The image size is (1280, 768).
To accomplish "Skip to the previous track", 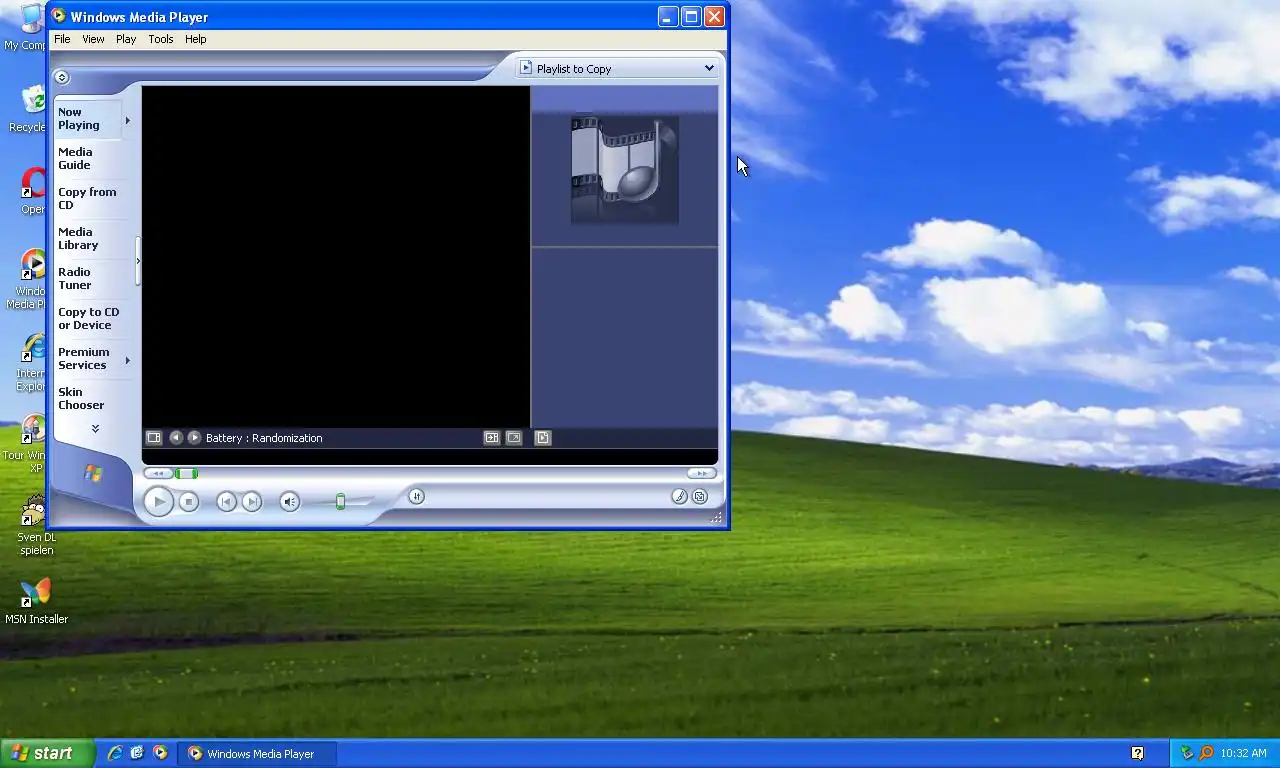I will [x=227, y=502].
